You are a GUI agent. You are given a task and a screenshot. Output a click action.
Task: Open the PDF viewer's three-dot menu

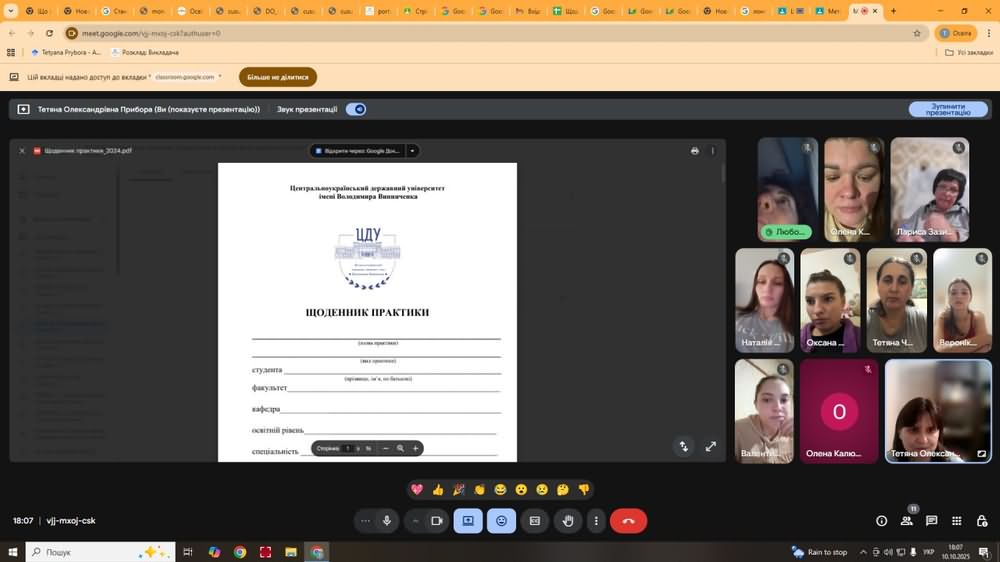coord(713,151)
